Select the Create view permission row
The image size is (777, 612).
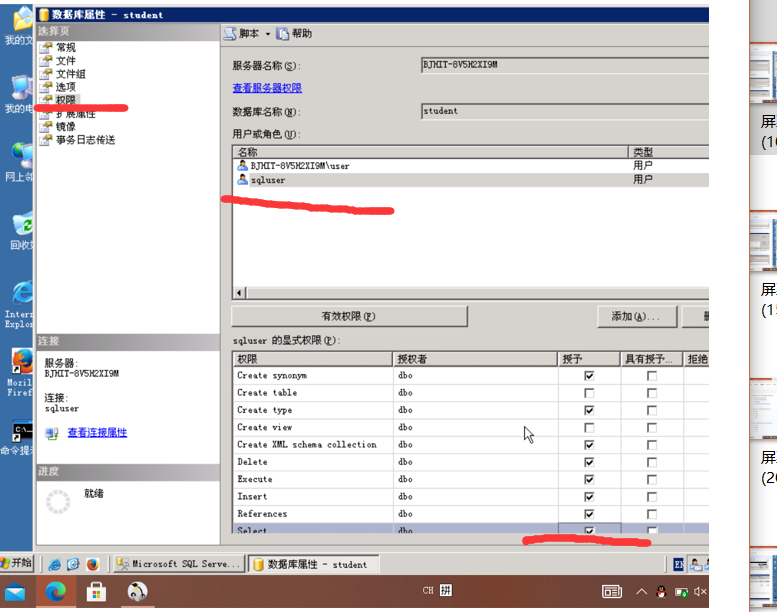tap(471, 428)
